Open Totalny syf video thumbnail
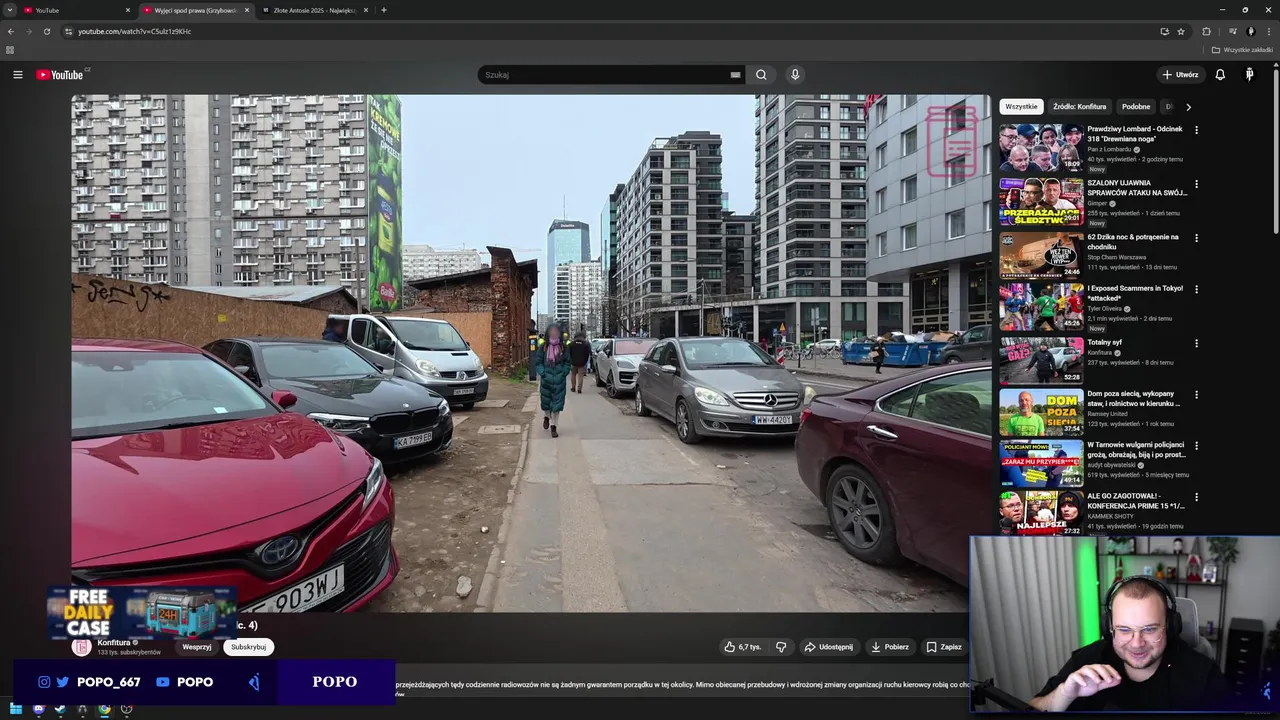The width and height of the screenshot is (1280, 720). [1041, 360]
